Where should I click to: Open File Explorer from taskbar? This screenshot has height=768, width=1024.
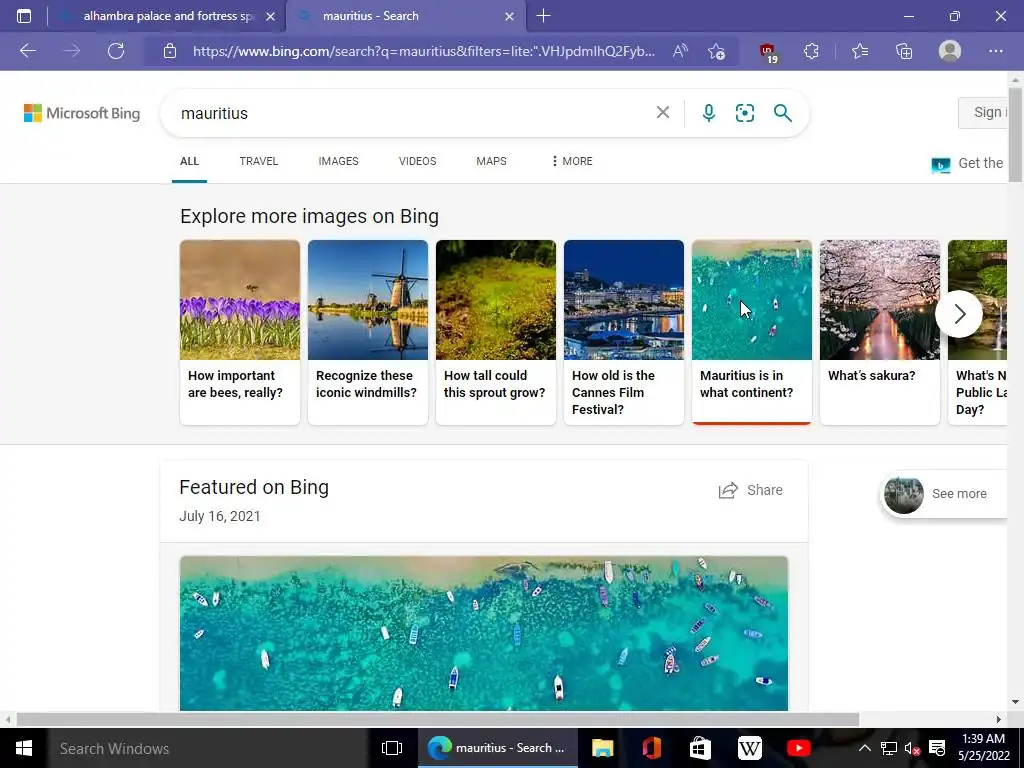pyautogui.click(x=602, y=748)
